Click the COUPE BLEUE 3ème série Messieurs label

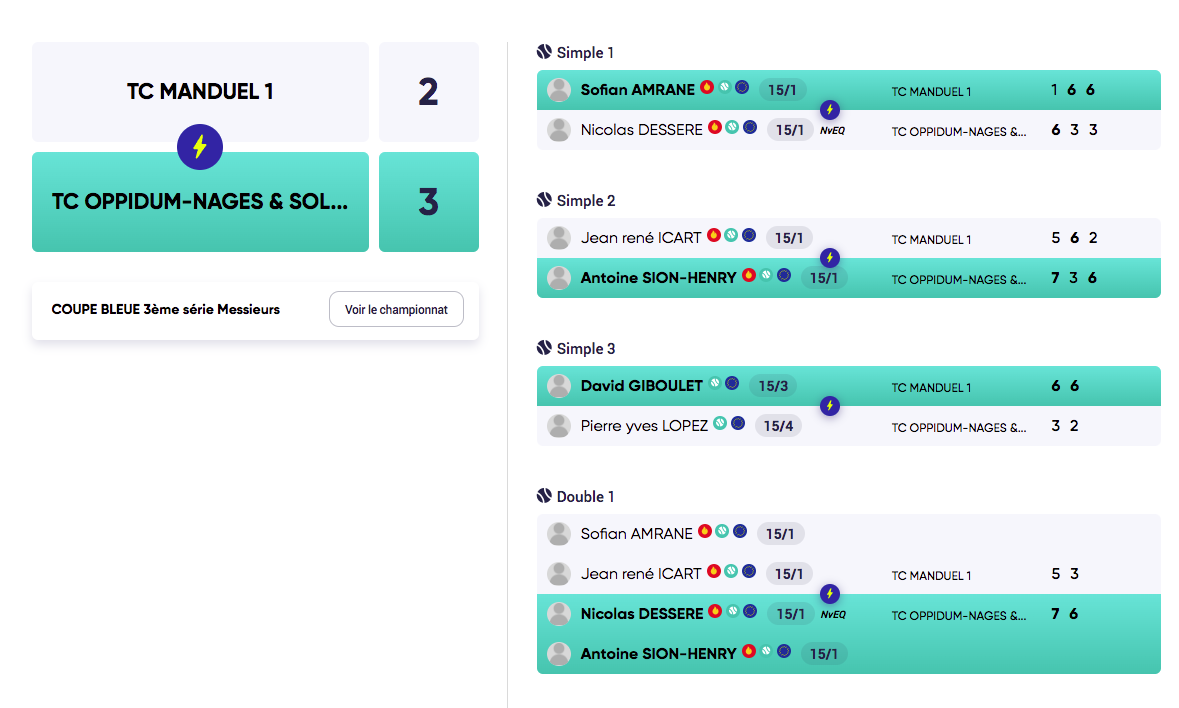165,309
